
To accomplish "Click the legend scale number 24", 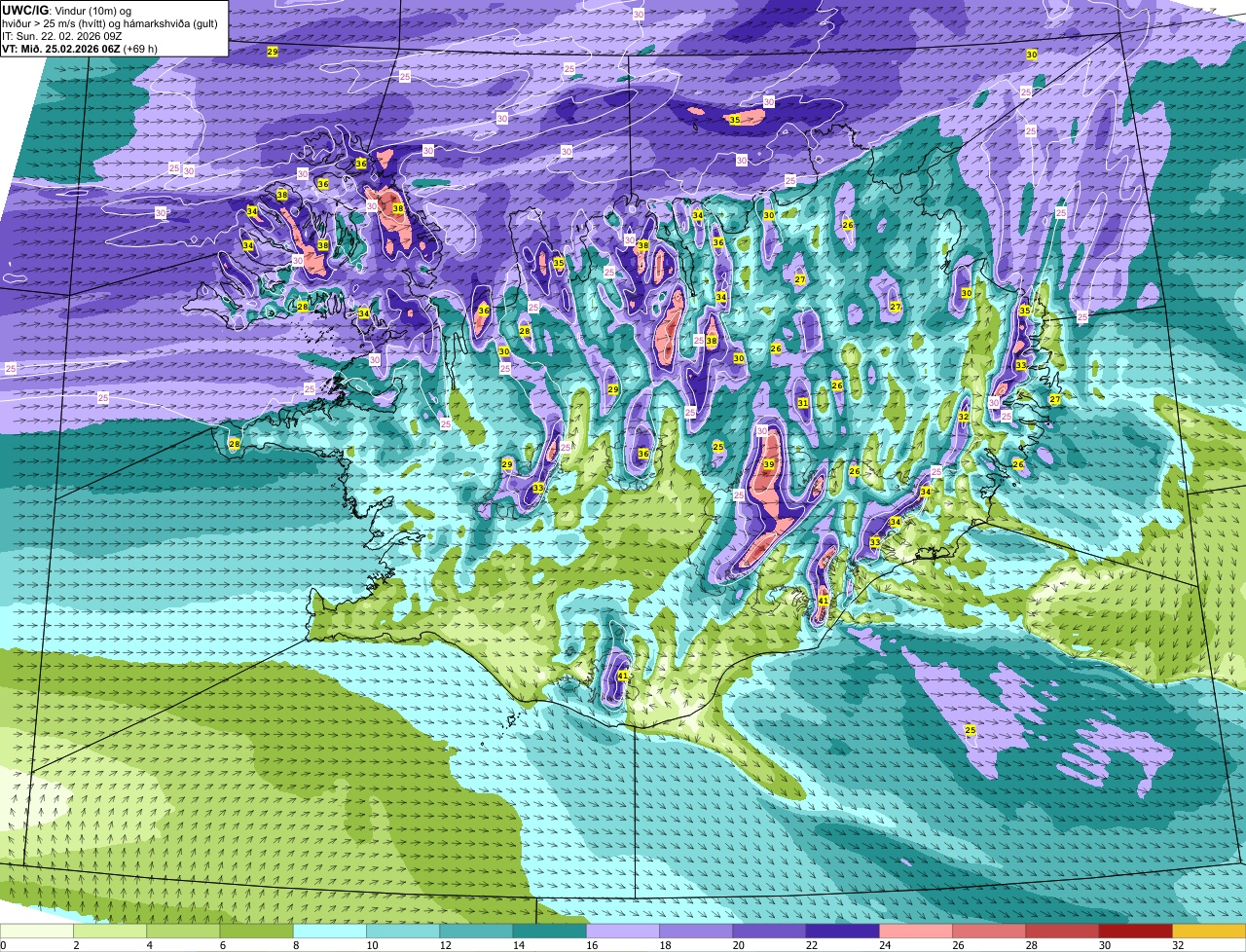I will pyautogui.click(x=885, y=945).
